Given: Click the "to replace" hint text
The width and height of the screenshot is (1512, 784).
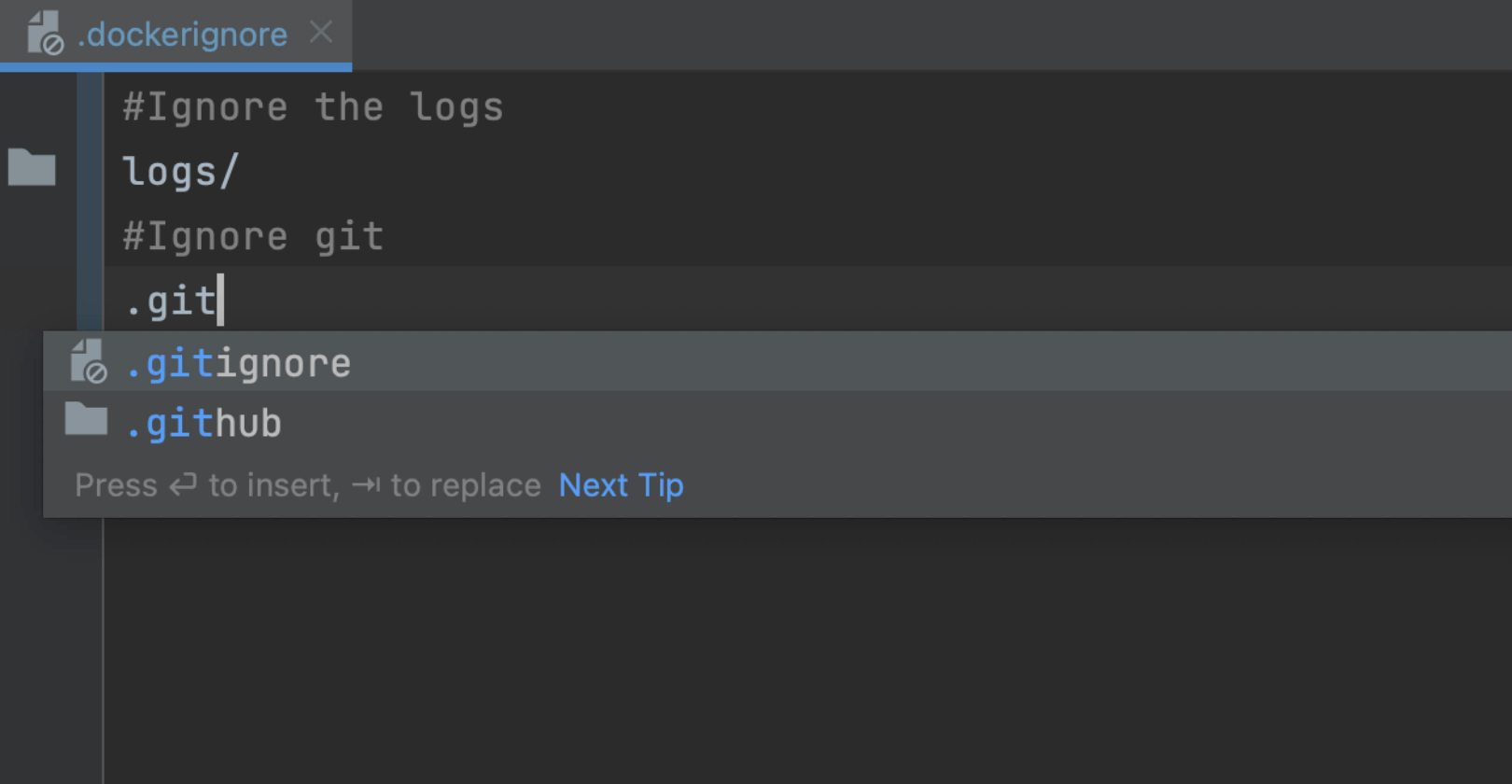Looking at the screenshot, I should pyautogui.click(x=465, y=485).
